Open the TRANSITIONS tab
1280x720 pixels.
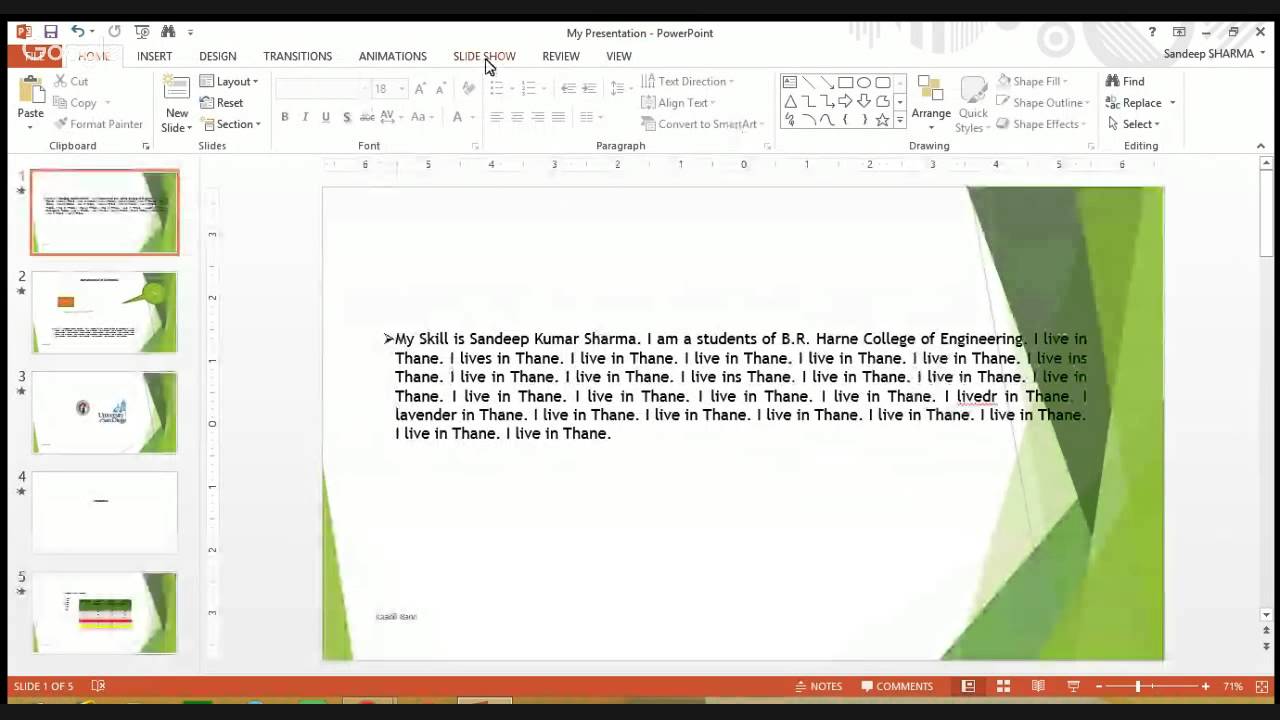coord(297,56)
